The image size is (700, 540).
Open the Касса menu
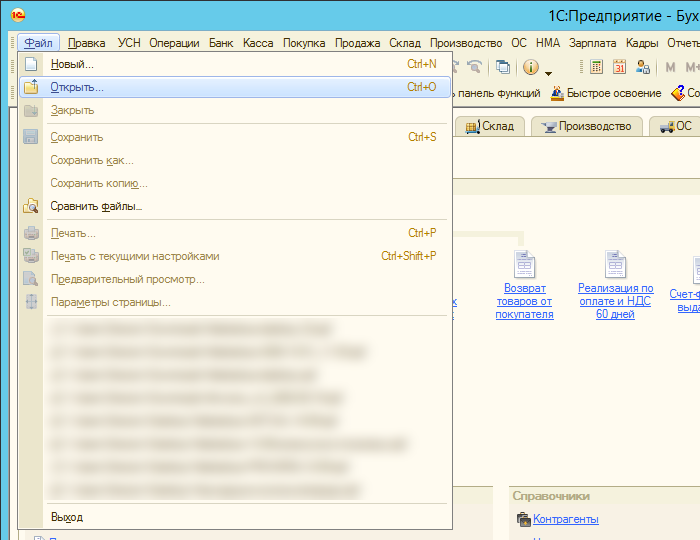pyautogui.click(x=258, y=43)
